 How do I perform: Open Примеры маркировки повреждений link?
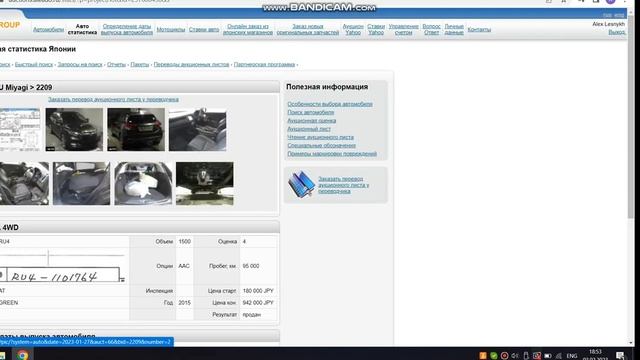[x=332, y=154]
